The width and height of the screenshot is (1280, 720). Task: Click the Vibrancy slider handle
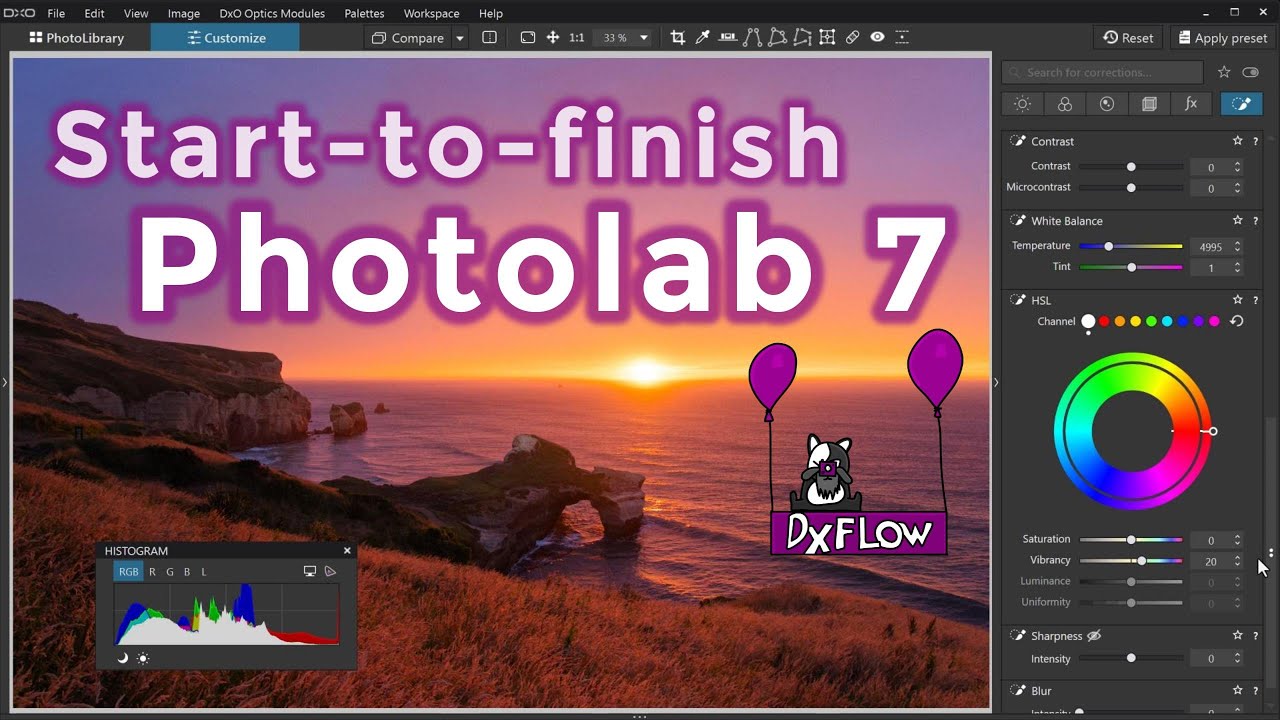1142,561
